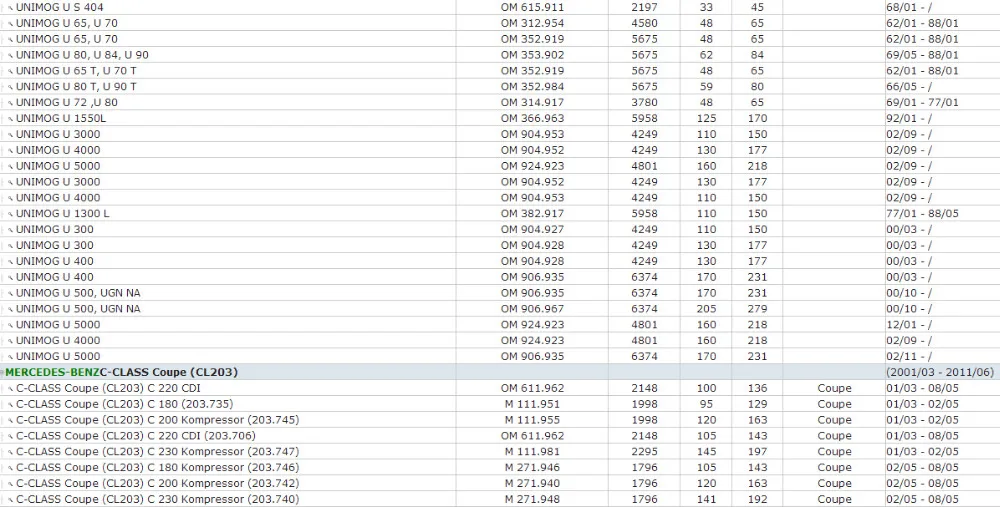
Task: Select C-CLASS Coupe C 200 Kompressor (203.745) entry
Action: point(158,420)
